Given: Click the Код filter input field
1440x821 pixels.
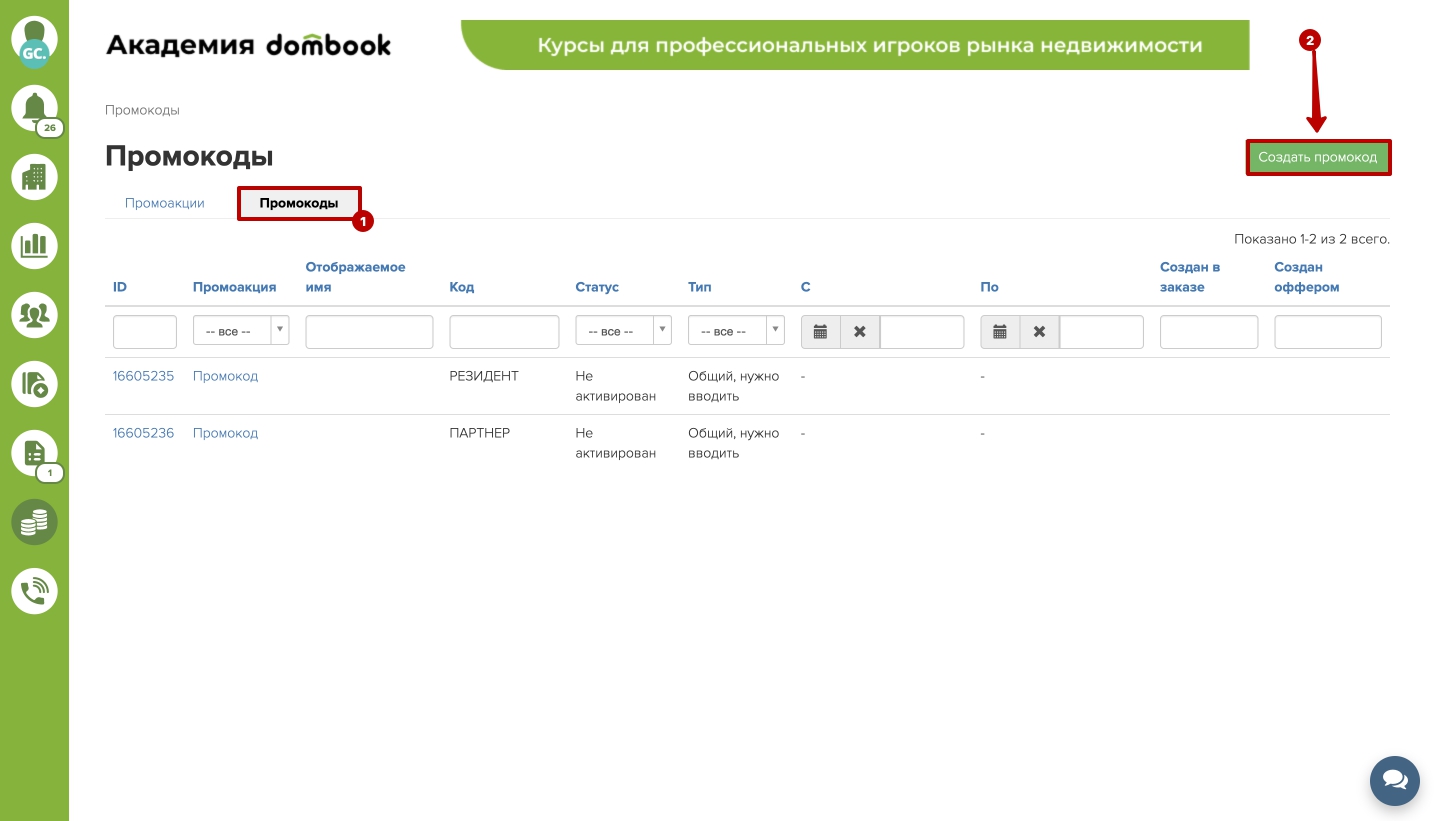Looking at the screenshot, I should [x=504, y=332].
